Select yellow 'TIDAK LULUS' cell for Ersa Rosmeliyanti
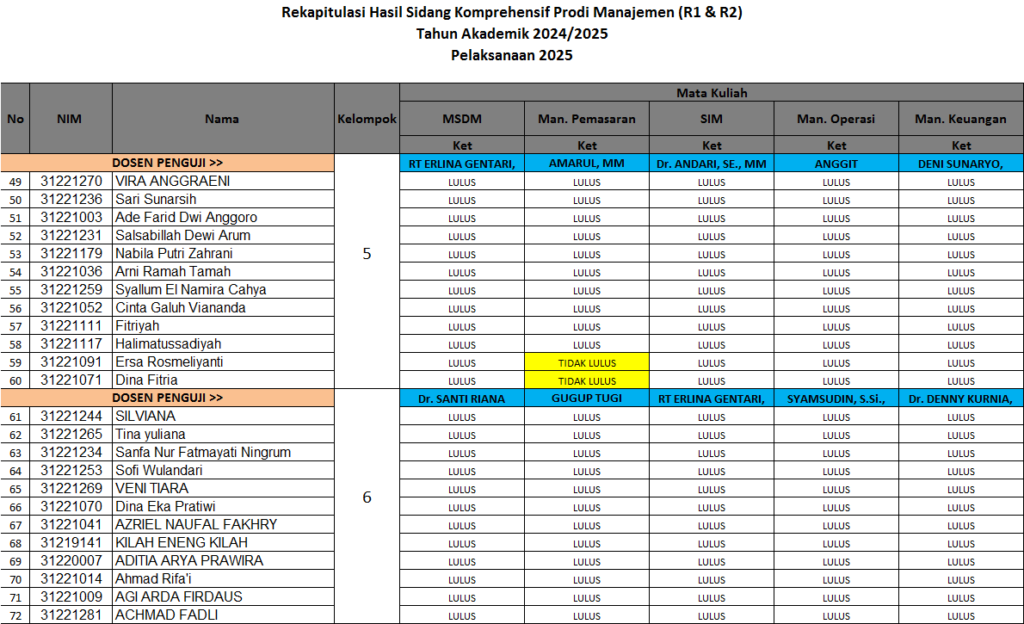 point(586,362)
